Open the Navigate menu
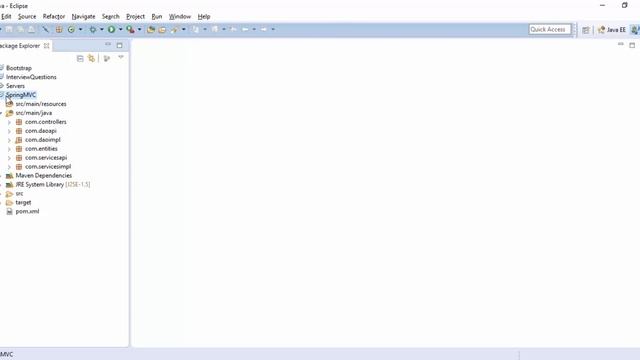Screen dimensions: 640x360 [x=83, y=16]
